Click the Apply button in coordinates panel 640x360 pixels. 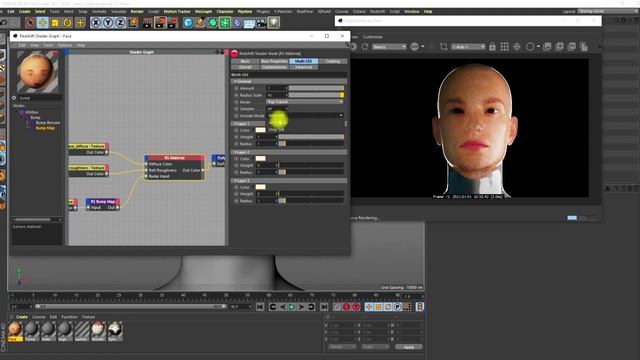(409, 347)
